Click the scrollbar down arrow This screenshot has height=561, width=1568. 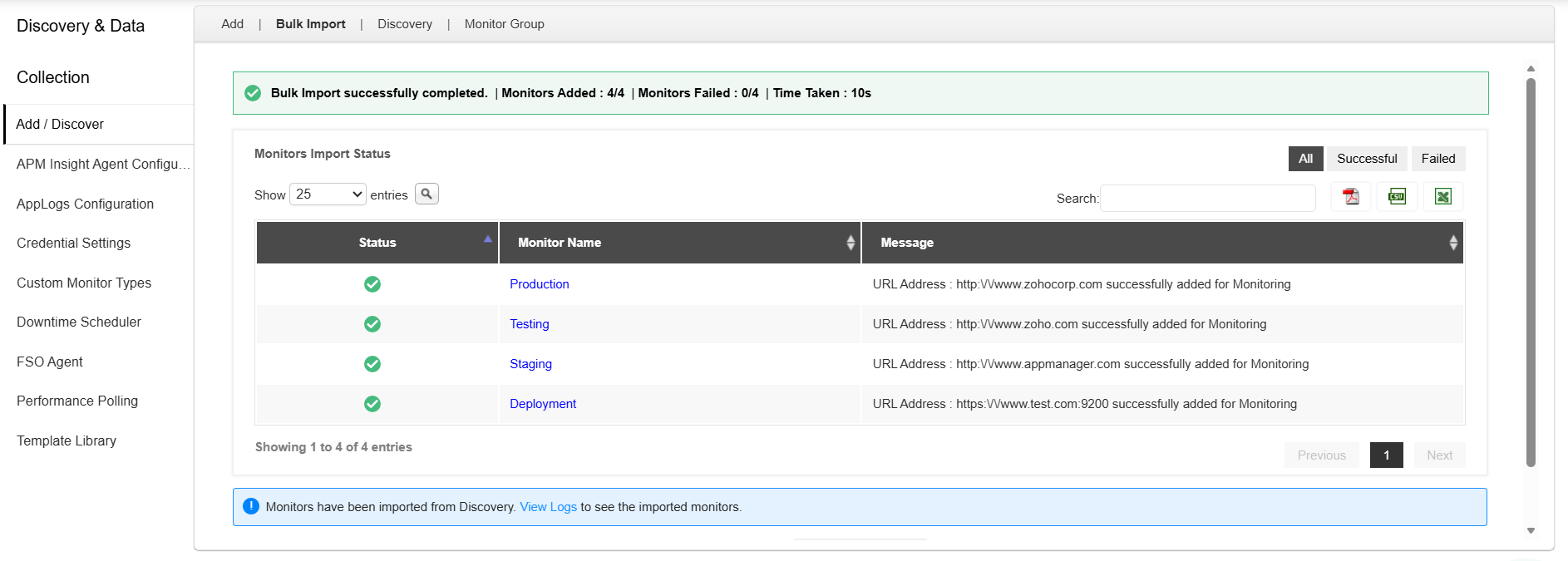(x=1531, y=530)
